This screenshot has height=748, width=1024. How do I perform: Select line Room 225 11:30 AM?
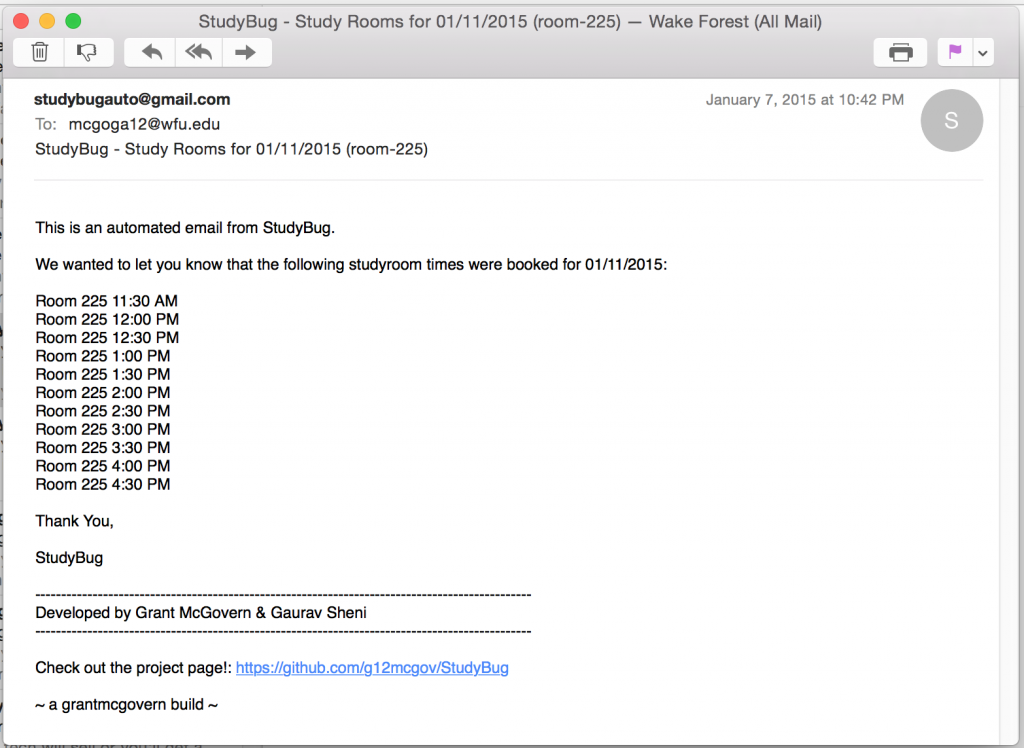coord(106,301)
